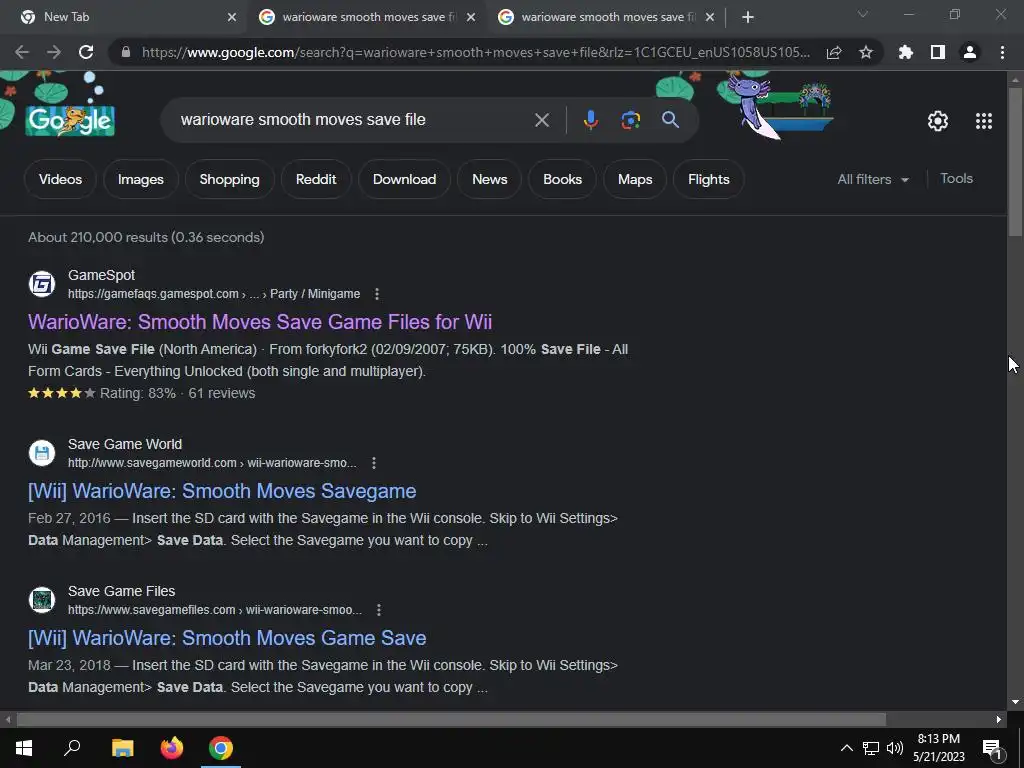Click the savegamefiles.com URL breadcrumb
The width and height of the screenshot is (1024, 768).
click(215, 610)
